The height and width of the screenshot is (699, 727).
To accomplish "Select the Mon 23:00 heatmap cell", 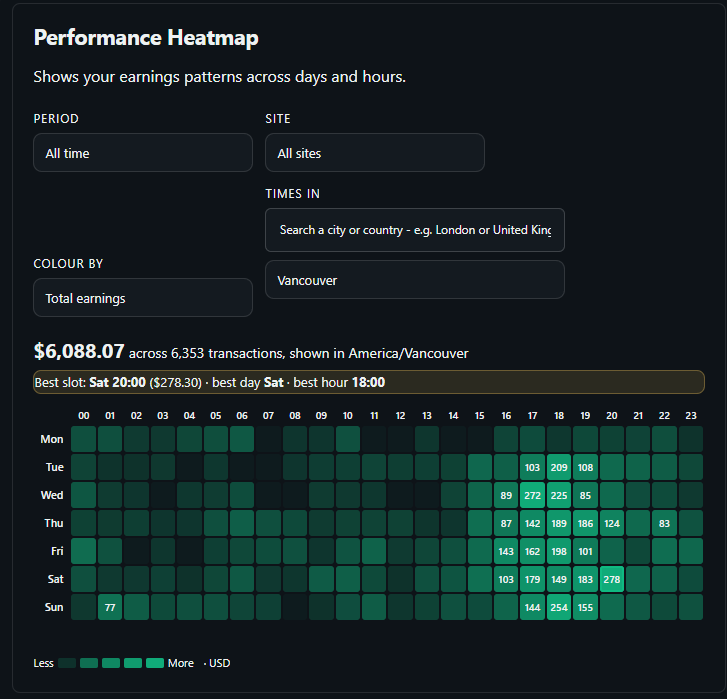I will click(691, 439).
